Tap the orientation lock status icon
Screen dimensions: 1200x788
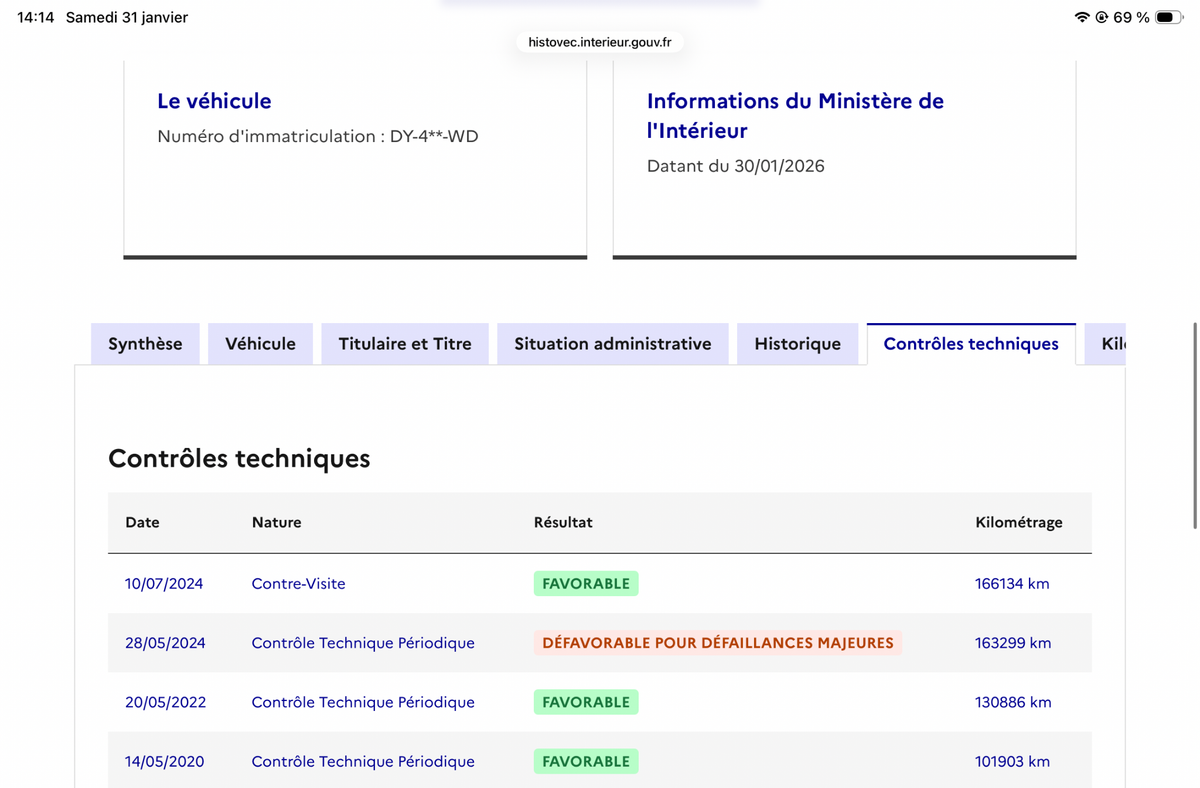[x=1101, y=17]
